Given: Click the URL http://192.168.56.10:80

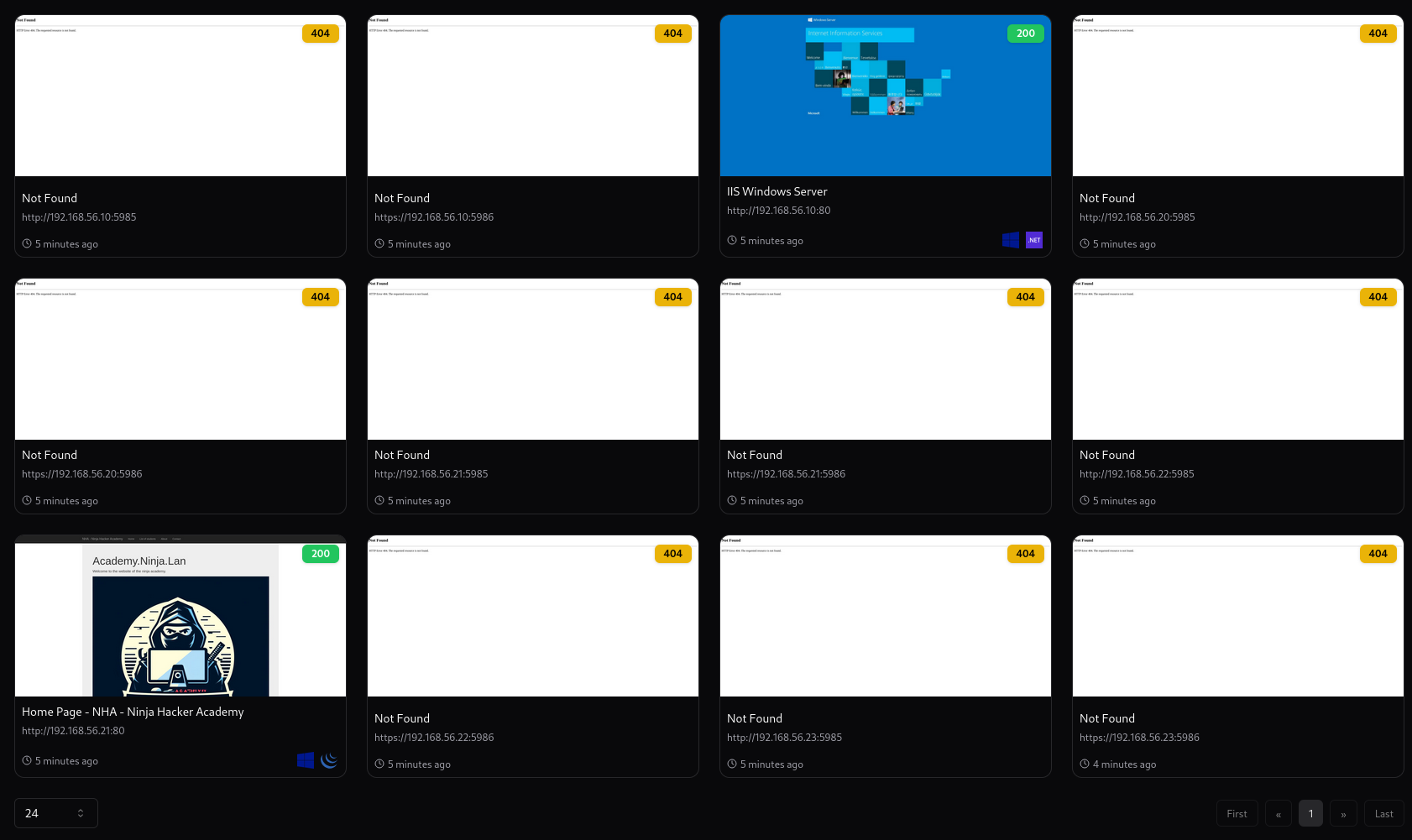Looking at the screenshot, I should coord(778,211).
